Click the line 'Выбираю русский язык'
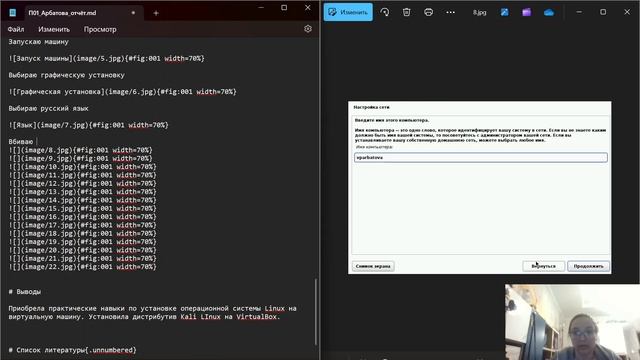The width and height of the screenshot is (640, 360). (48, 109)
